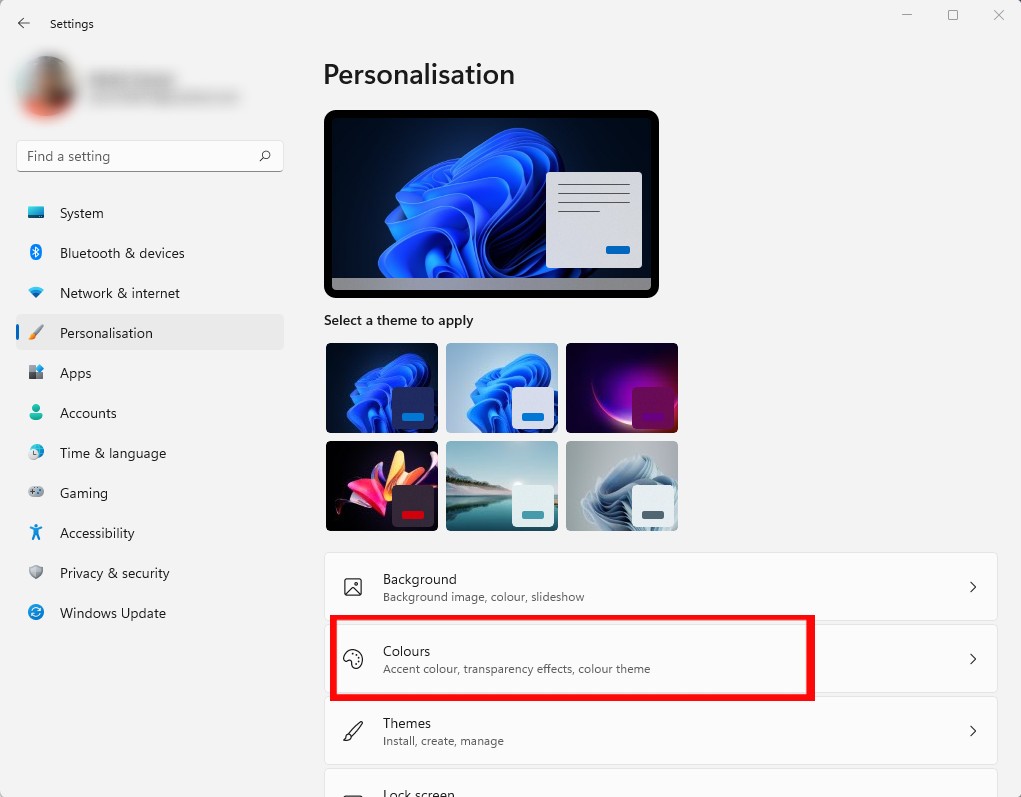The height and width of the screenshot is (797, 1021).
Task: Apply the purple glow theme
Action: click(622, 387)
